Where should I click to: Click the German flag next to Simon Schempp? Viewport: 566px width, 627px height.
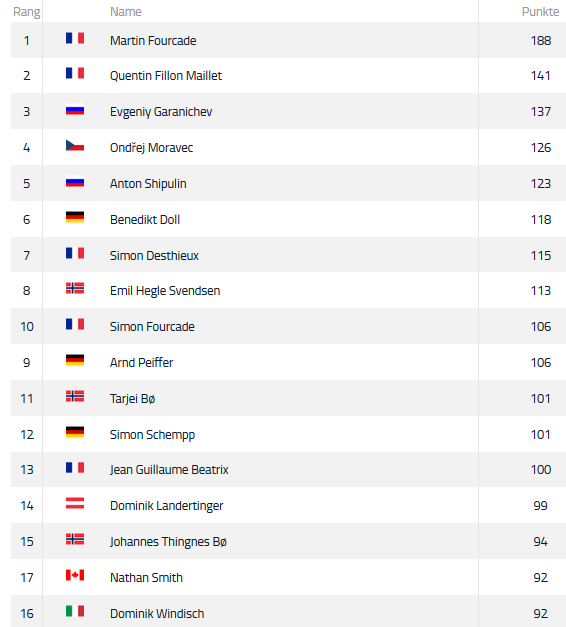click(x=75, y=432)
